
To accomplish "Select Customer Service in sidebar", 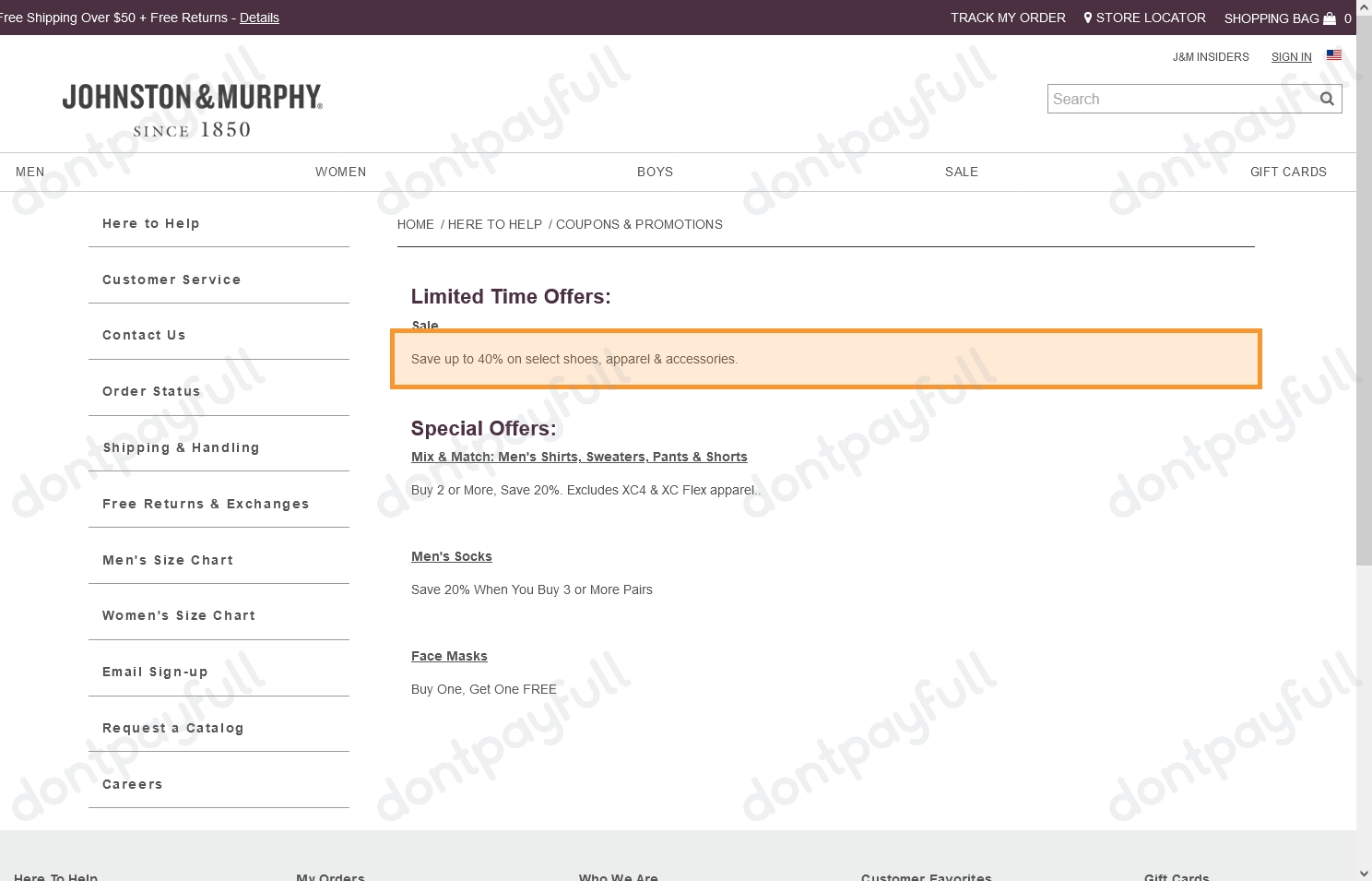I will tap(171, 280).
